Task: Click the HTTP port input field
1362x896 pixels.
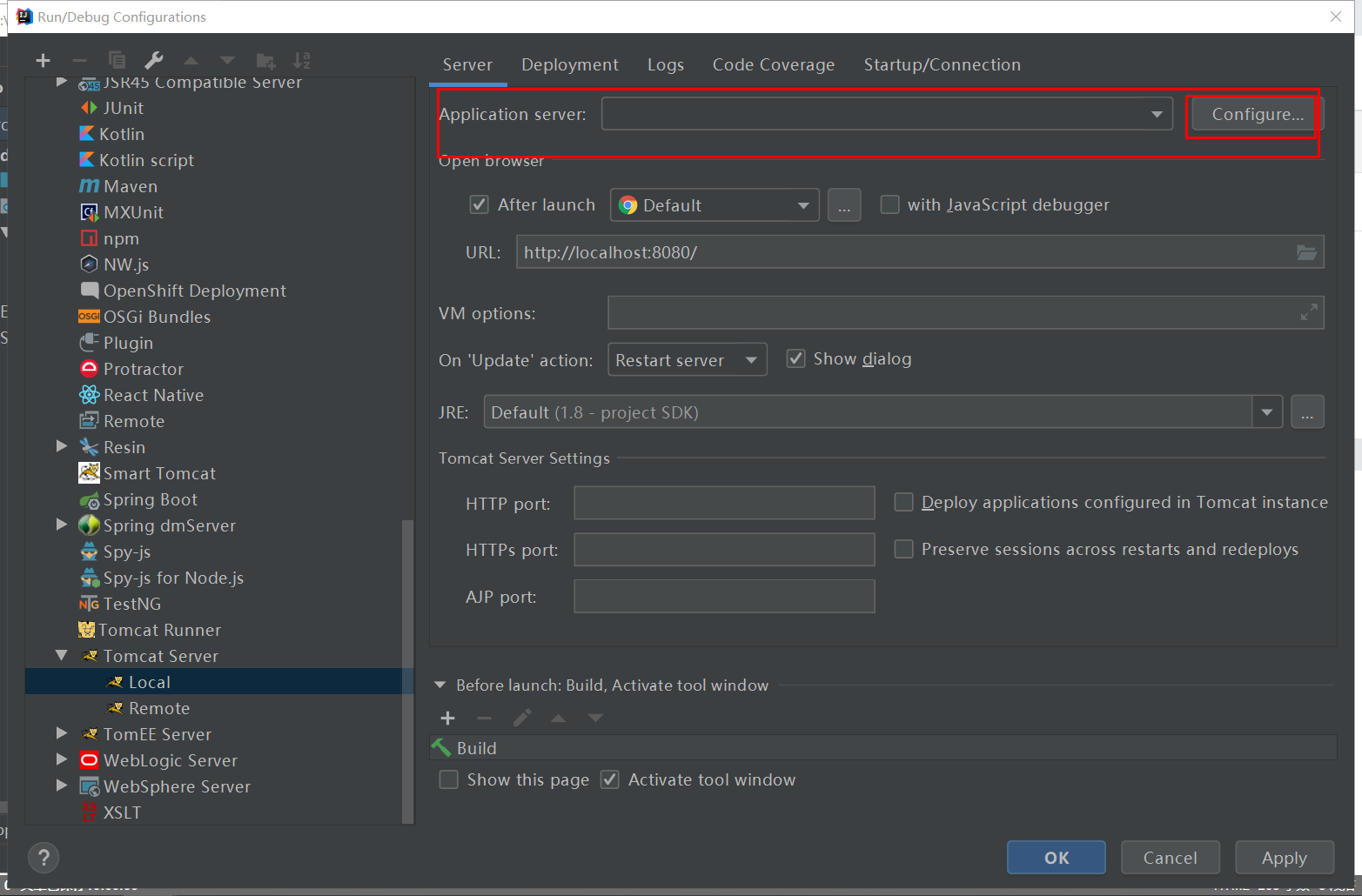Action: (x=724, y=503)
